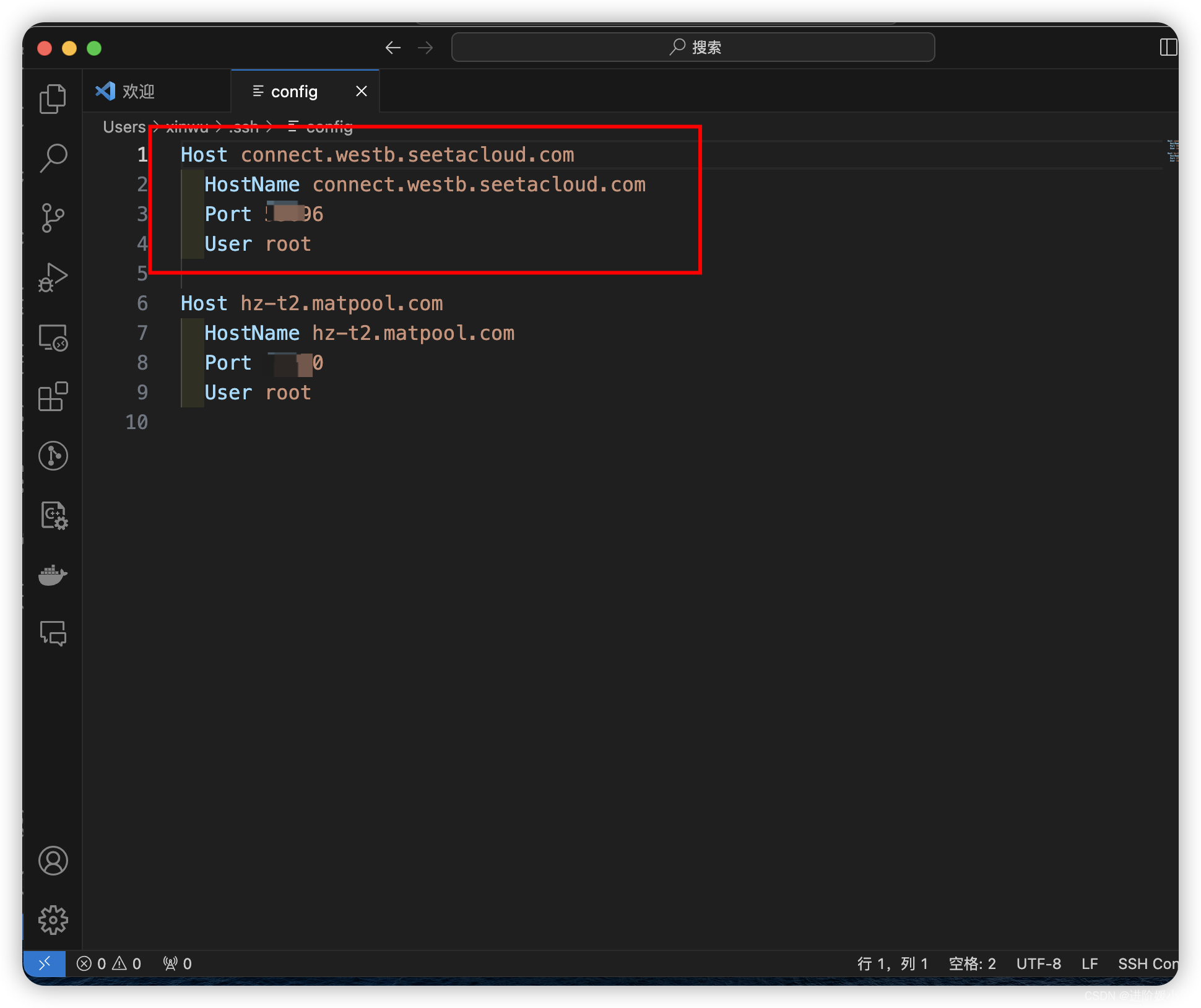
Task: Click the green fullscreen window button
Action: [x=94, y=48]
